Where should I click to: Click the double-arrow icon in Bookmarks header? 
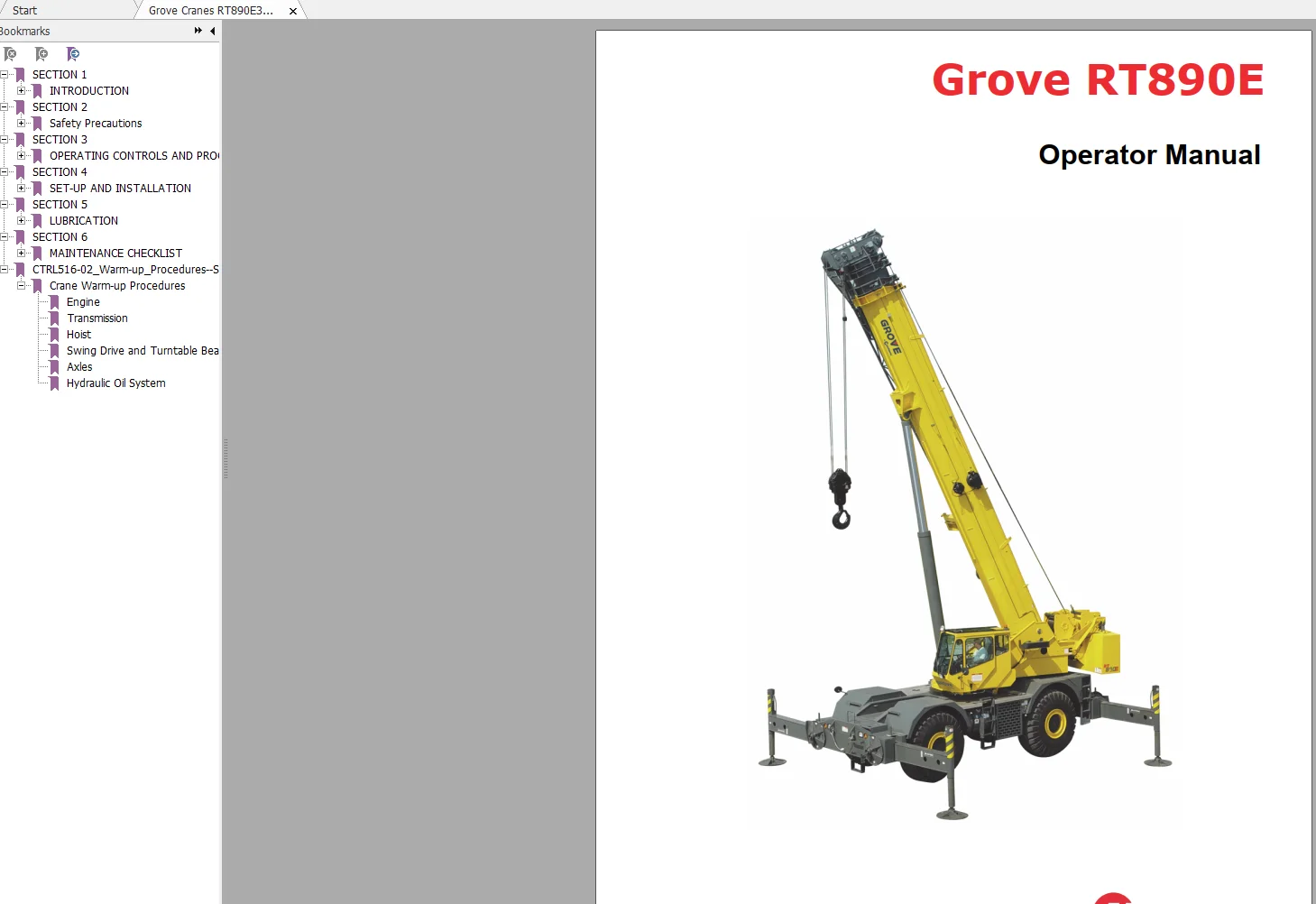coord(198,31)
